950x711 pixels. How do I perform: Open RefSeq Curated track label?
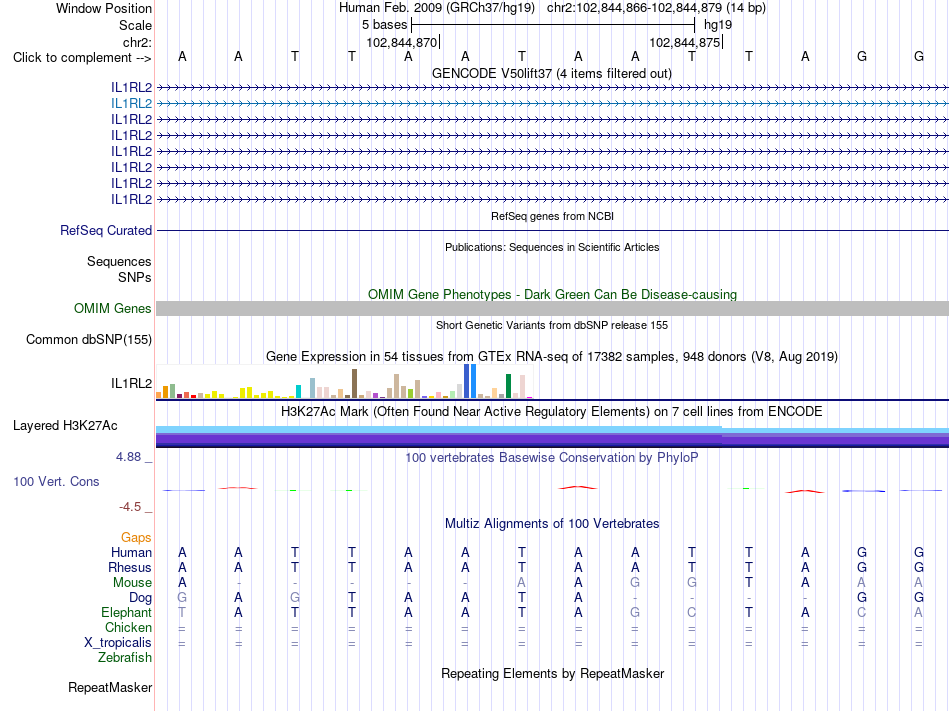point(106,231)
